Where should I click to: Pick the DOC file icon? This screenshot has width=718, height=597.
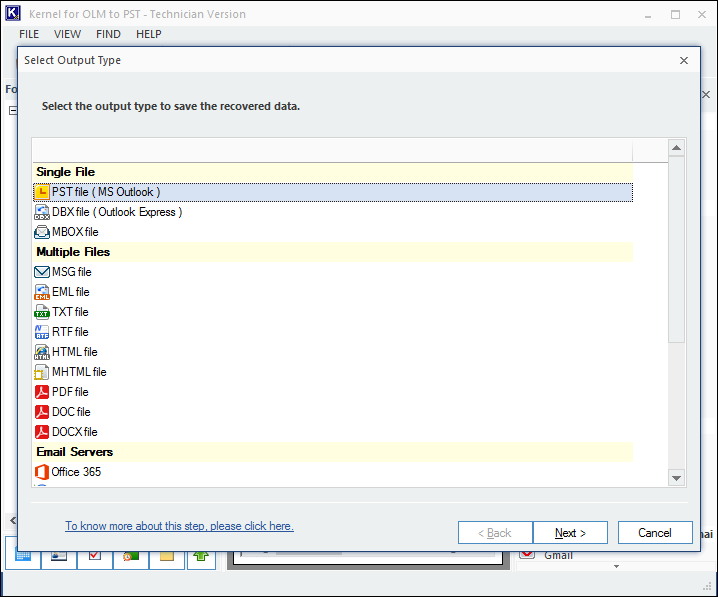[x=42, y=412]
